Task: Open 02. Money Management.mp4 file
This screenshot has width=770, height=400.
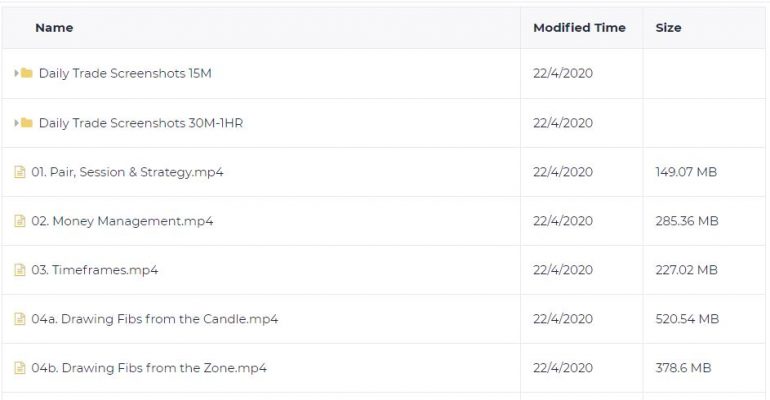Action: 122,221
